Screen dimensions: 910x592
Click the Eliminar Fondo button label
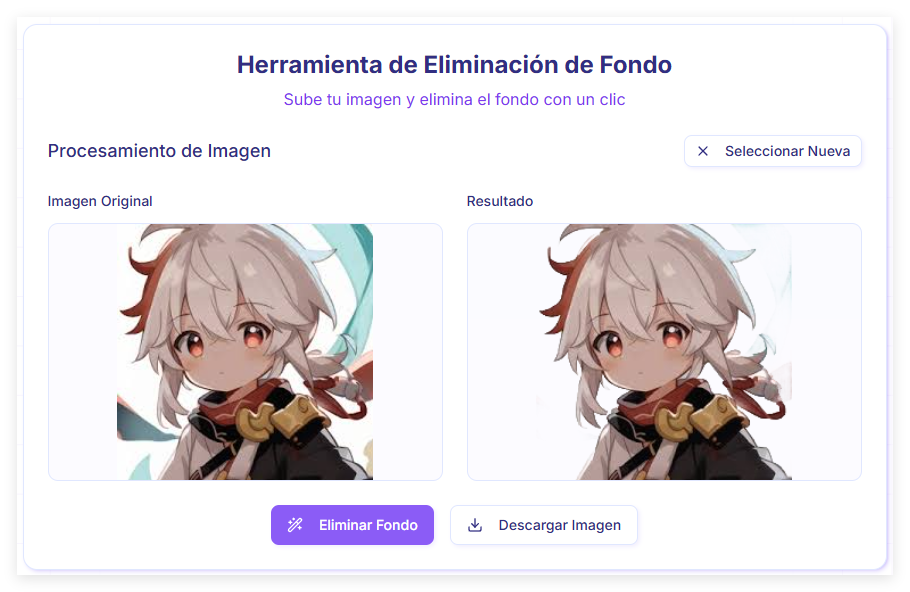coord(368,525)
